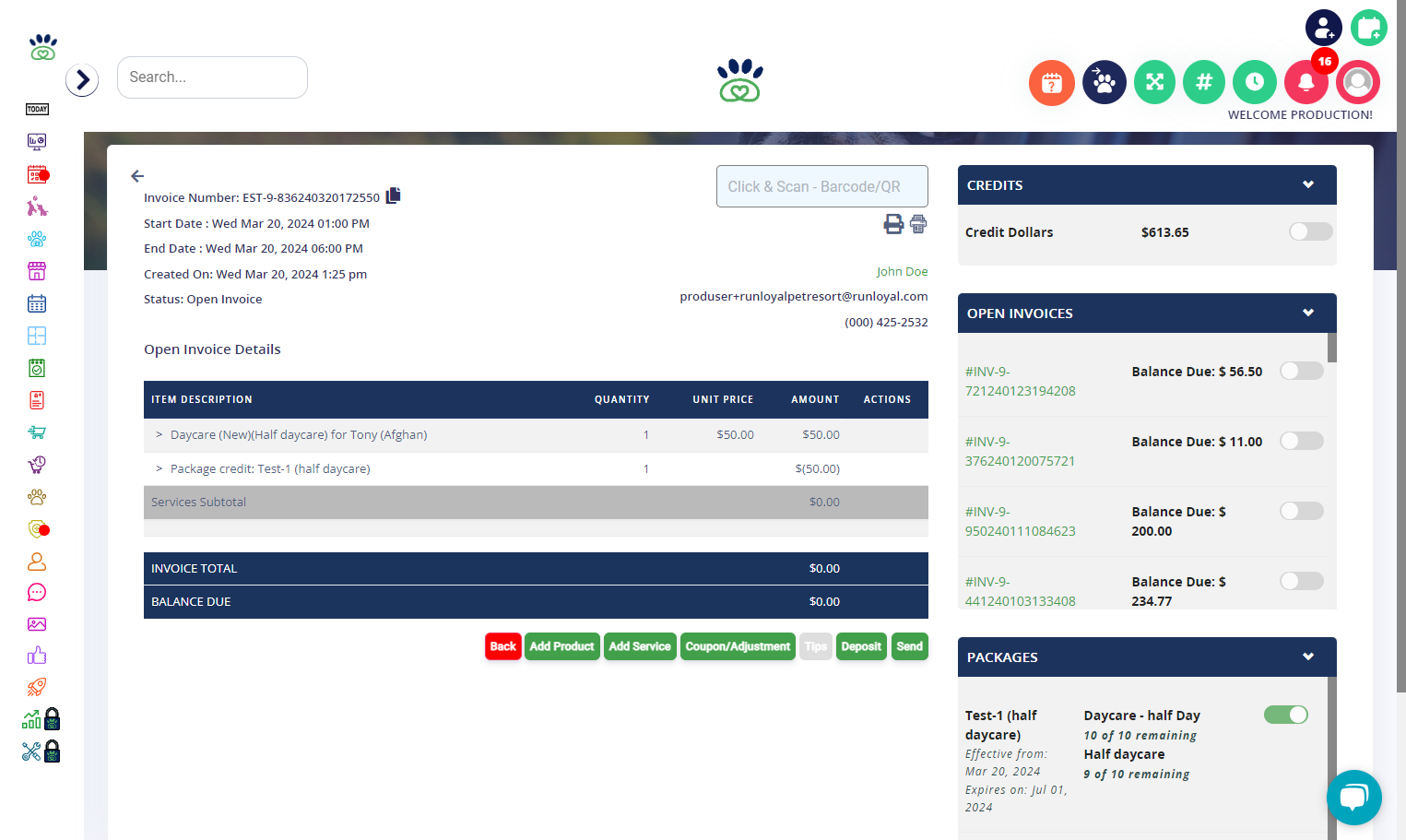Open notifications bell with badge 16

[1306, 82]
